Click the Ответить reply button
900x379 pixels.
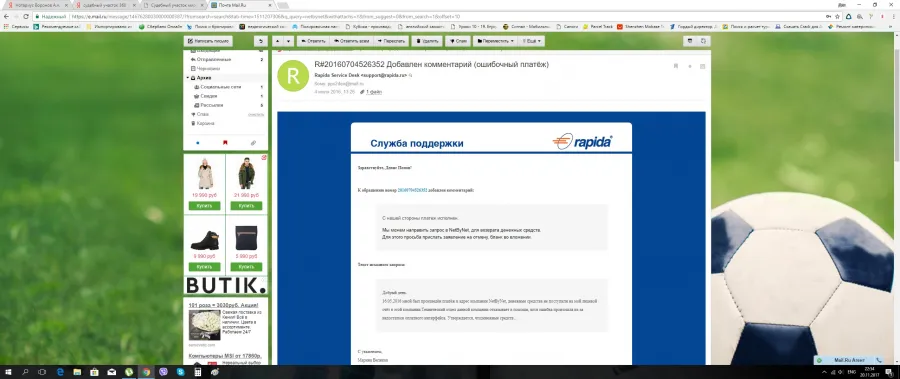[313, 41]
